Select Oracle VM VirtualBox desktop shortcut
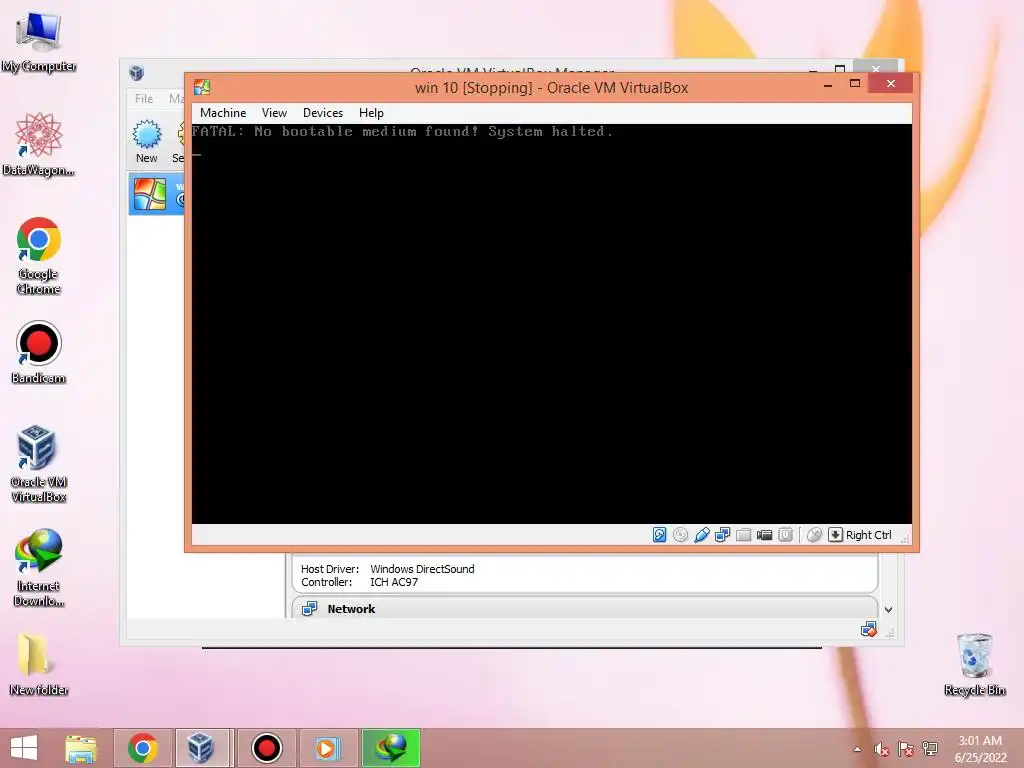 coord(39,463)
